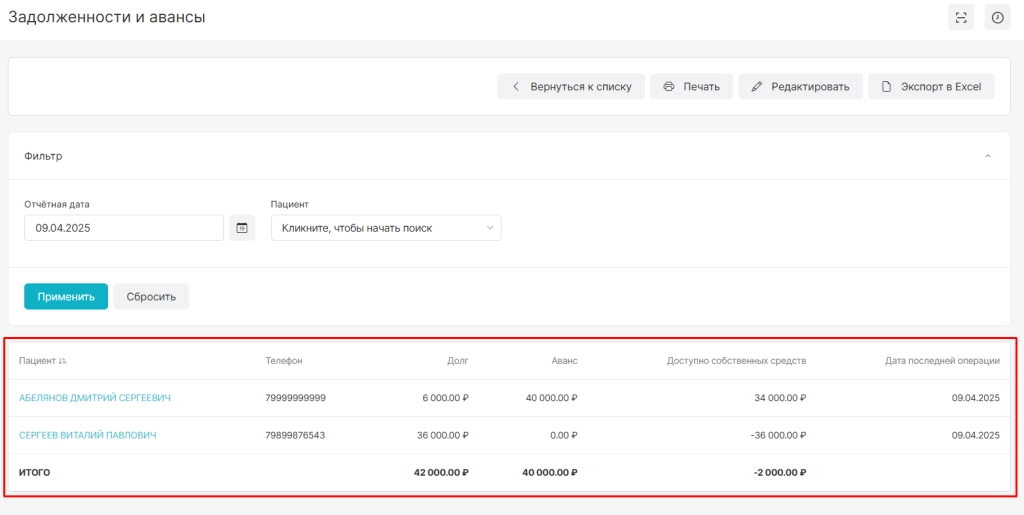Click the sort icon beside Пациент header
Screen dimensions: 1024x515
63,360
